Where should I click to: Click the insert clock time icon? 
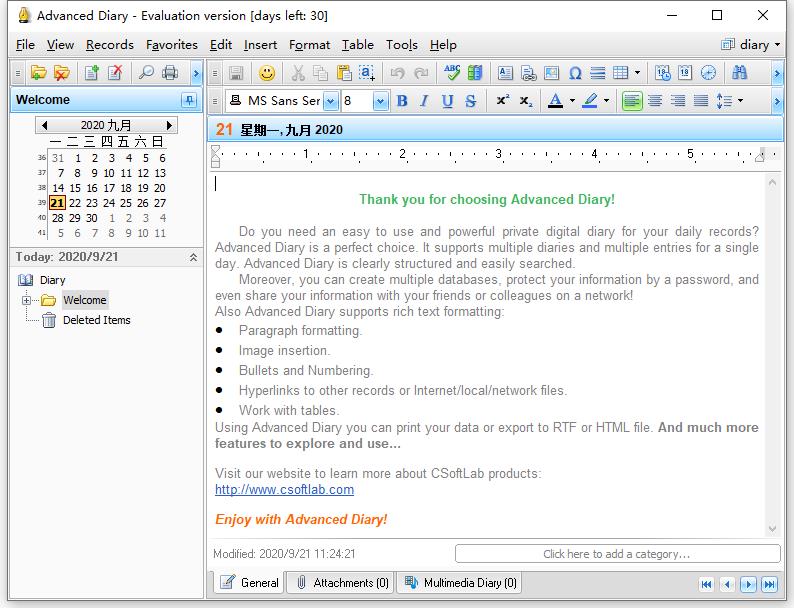(708, 73)
